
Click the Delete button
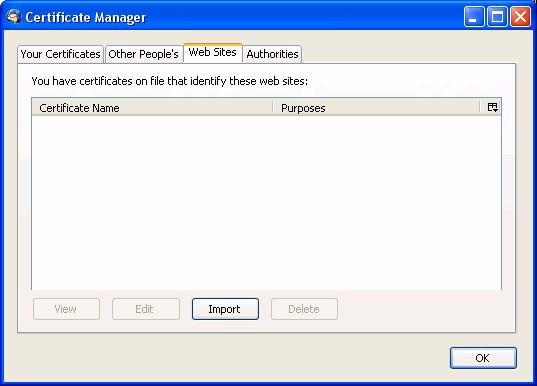coord(304,309)
